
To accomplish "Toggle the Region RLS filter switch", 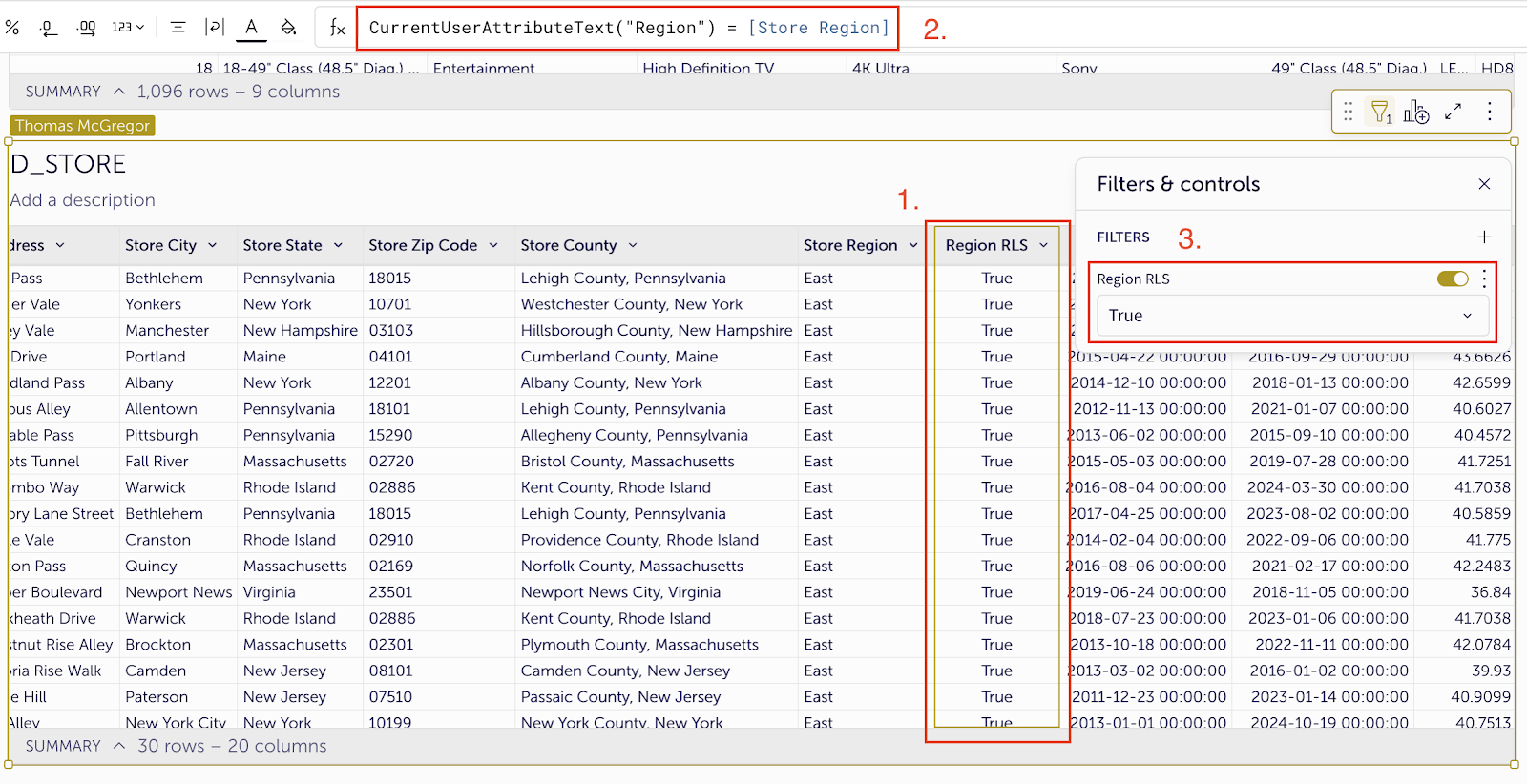I will click(x=1453, y=279).
